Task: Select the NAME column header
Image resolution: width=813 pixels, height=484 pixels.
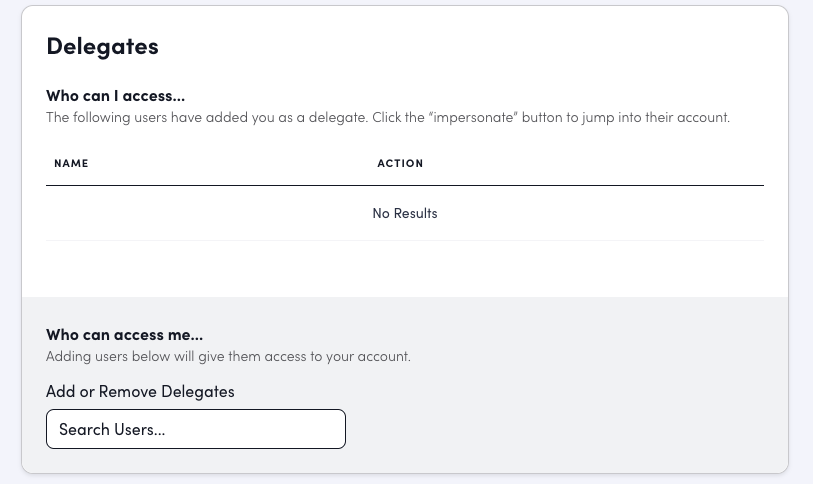Action: 71,163
